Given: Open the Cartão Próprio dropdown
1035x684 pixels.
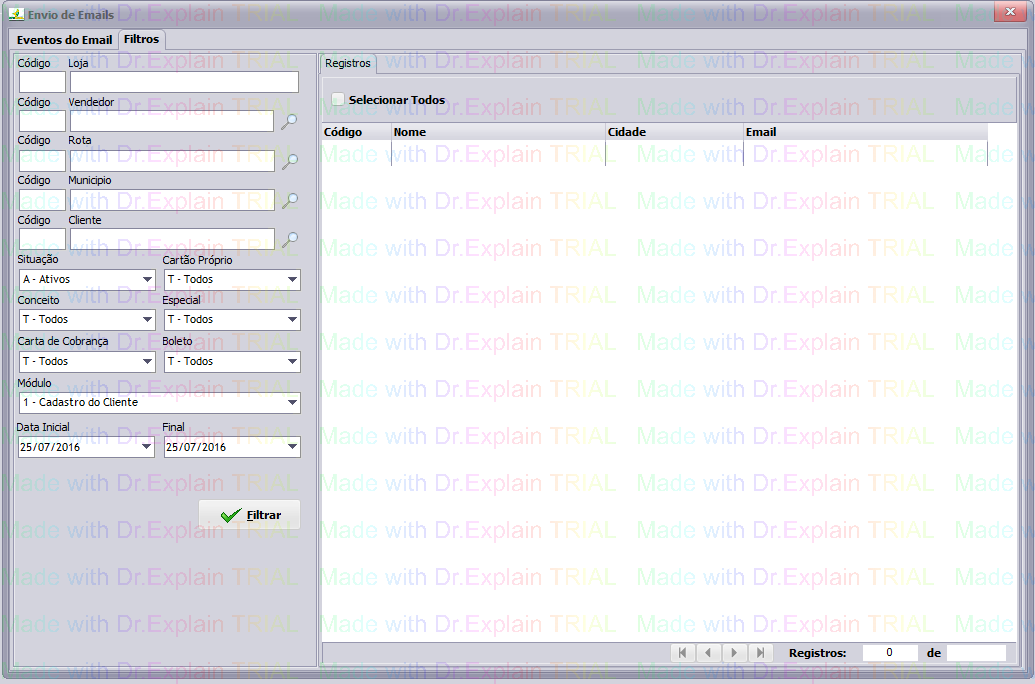Looking at the screenshot, I should 231,280.
